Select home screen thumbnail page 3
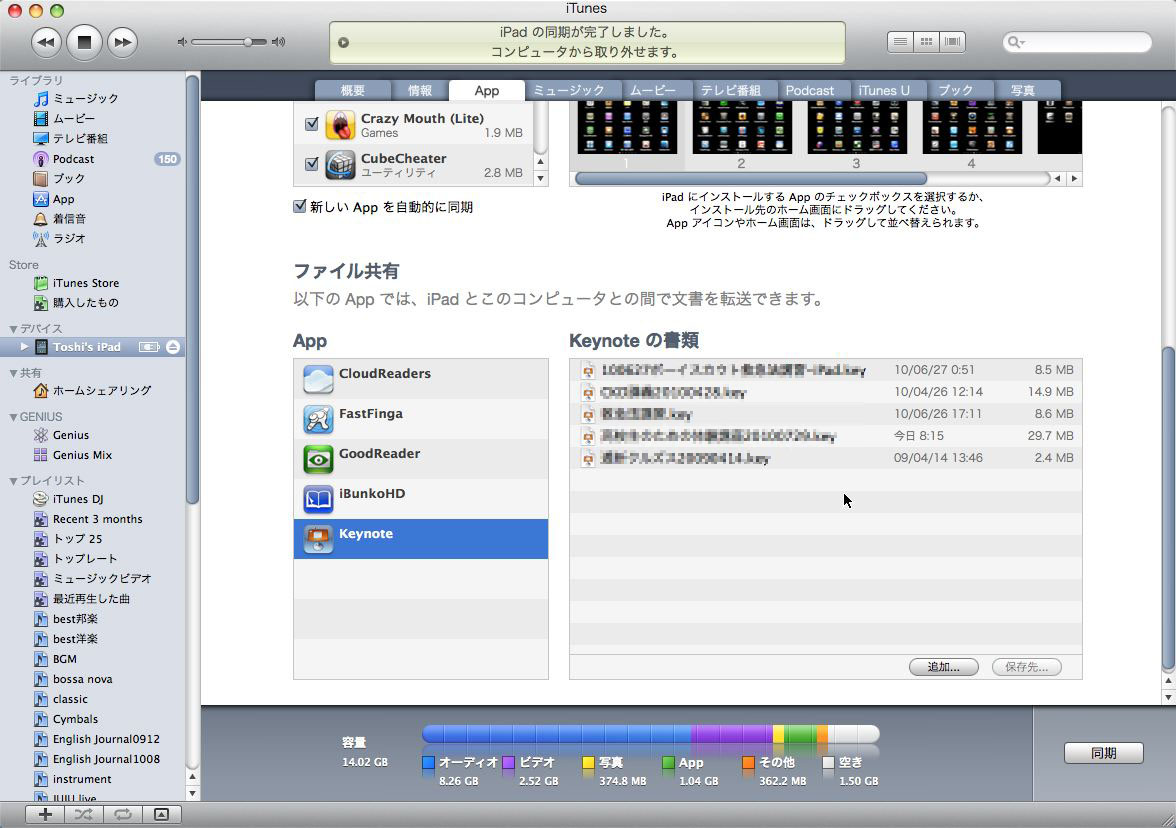Viewport: 1176px width, 828px height. click(856, 128)
